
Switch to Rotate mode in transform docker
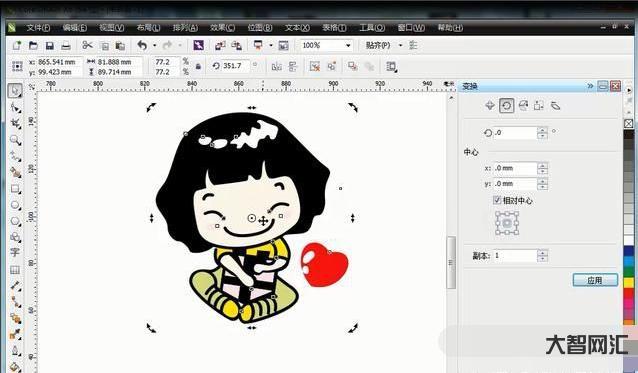[507, 106]
